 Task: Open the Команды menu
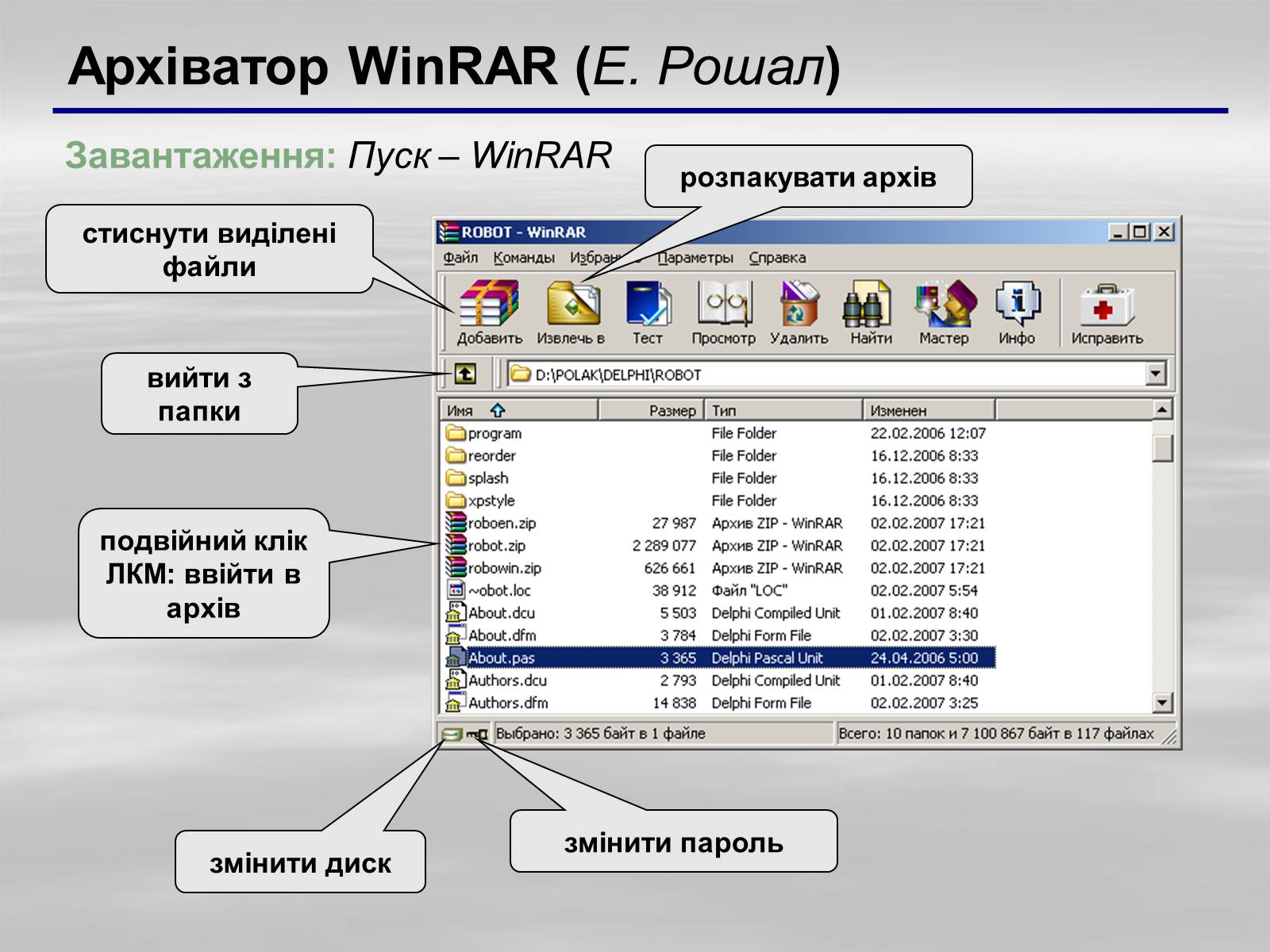pyautogui.click(x=524, y=257)
